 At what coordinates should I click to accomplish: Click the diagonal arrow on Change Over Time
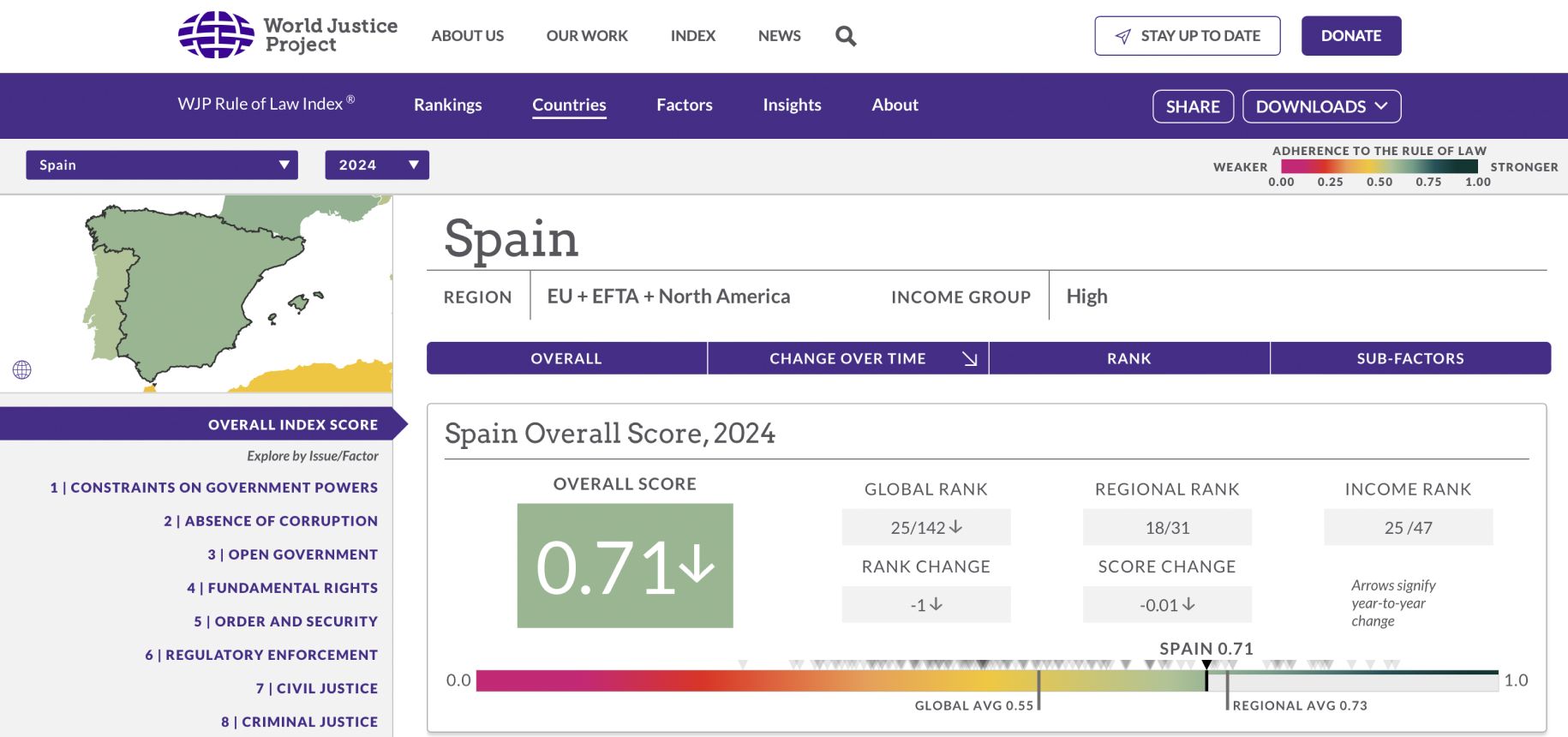pyautogui.click(x=969, y=358)
